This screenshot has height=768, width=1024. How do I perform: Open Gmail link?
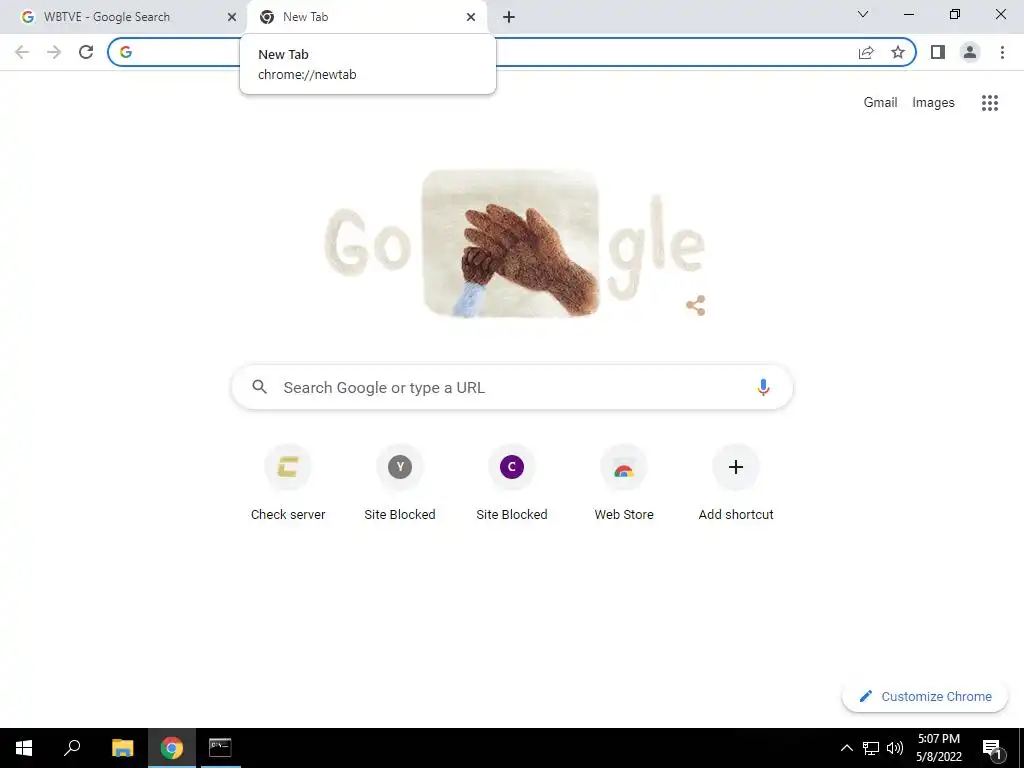coord(880,103)
